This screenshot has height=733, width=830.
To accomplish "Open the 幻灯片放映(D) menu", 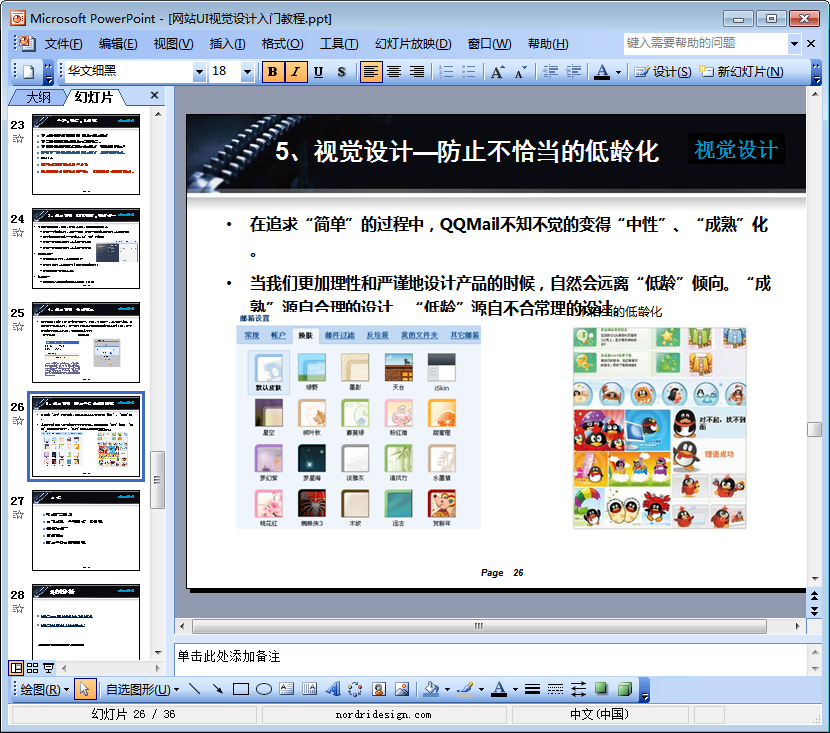I will pyautogui.click(x=413, y=44).
